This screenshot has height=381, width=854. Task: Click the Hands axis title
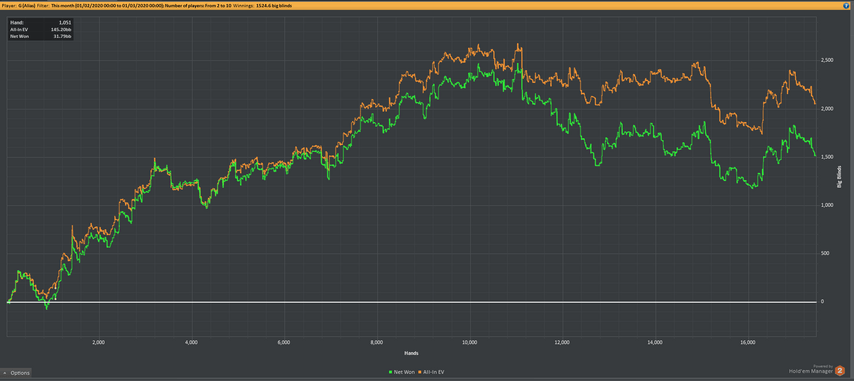point(411,353)
